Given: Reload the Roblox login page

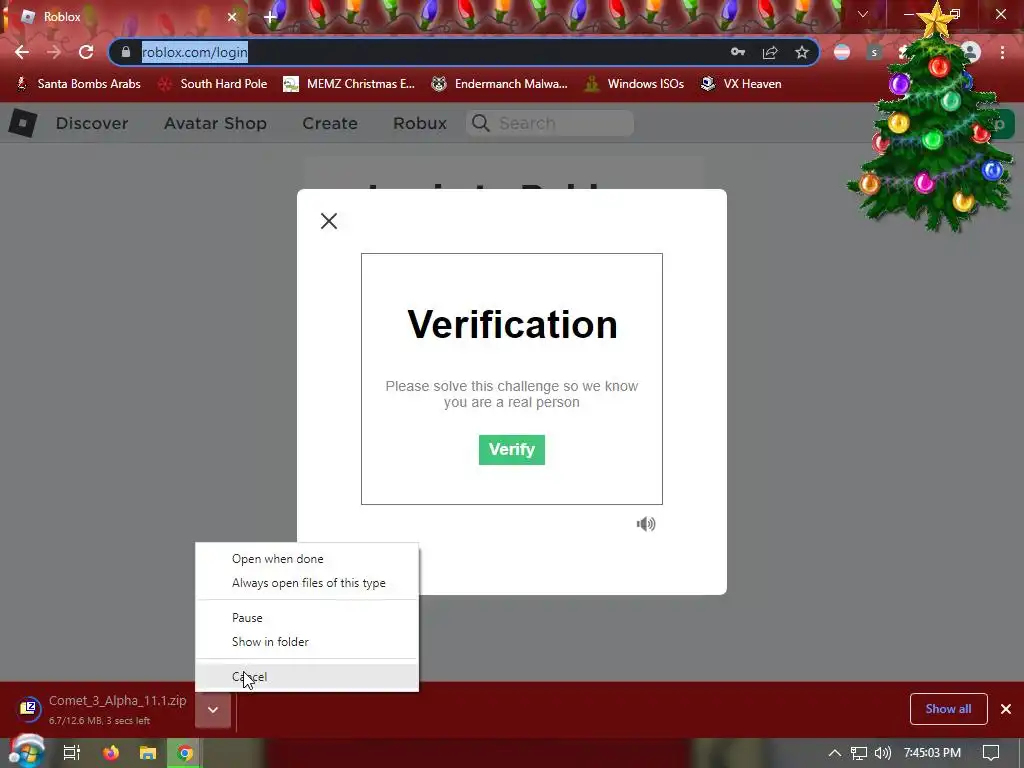Looking at the screenshot, I should [x=86, y=52].
